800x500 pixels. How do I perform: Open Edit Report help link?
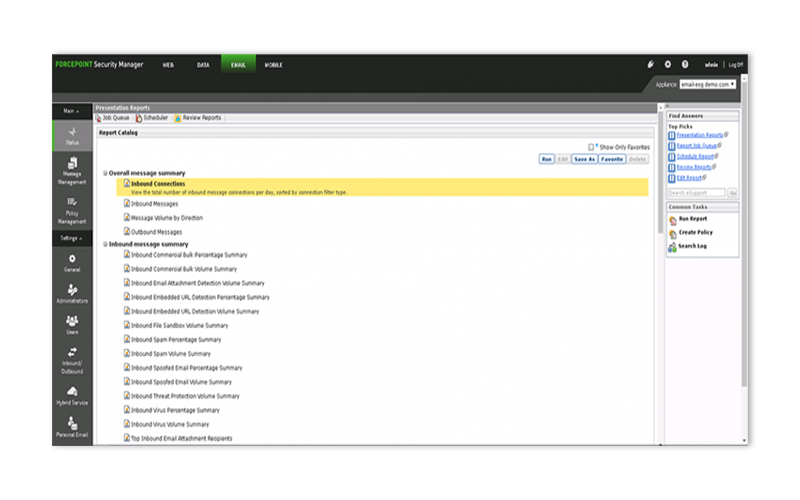tap(689, 178)
